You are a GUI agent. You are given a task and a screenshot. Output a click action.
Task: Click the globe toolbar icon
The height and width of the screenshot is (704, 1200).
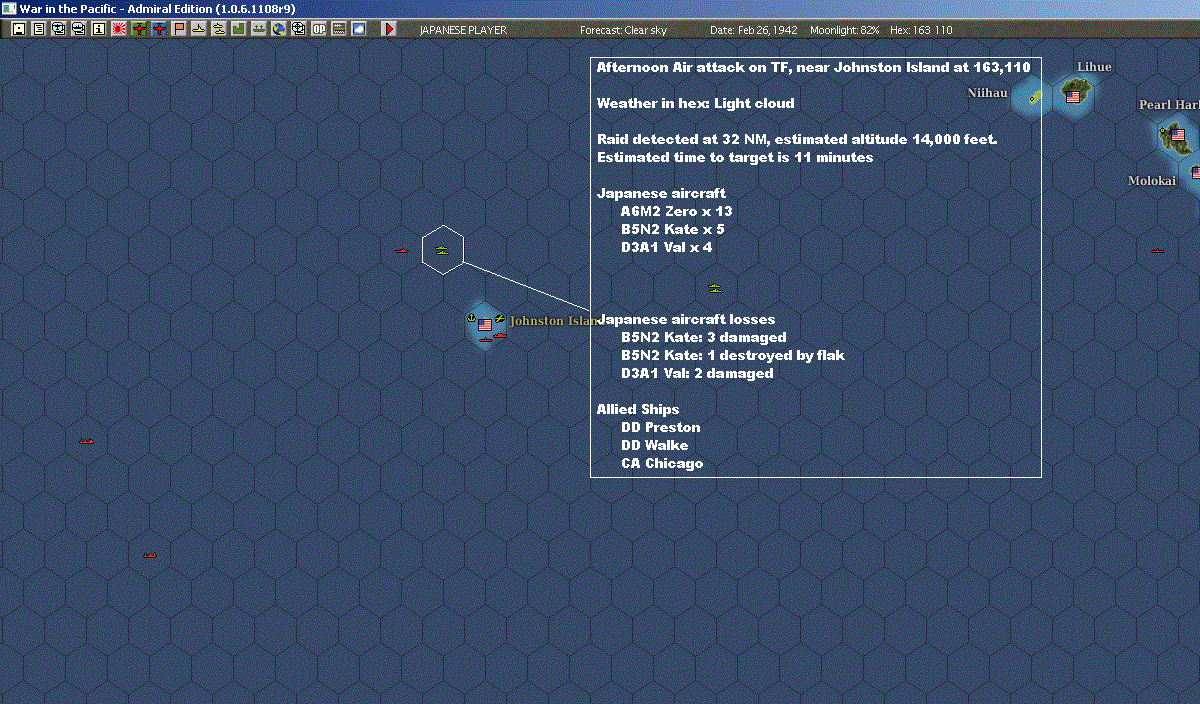point(278,29)
